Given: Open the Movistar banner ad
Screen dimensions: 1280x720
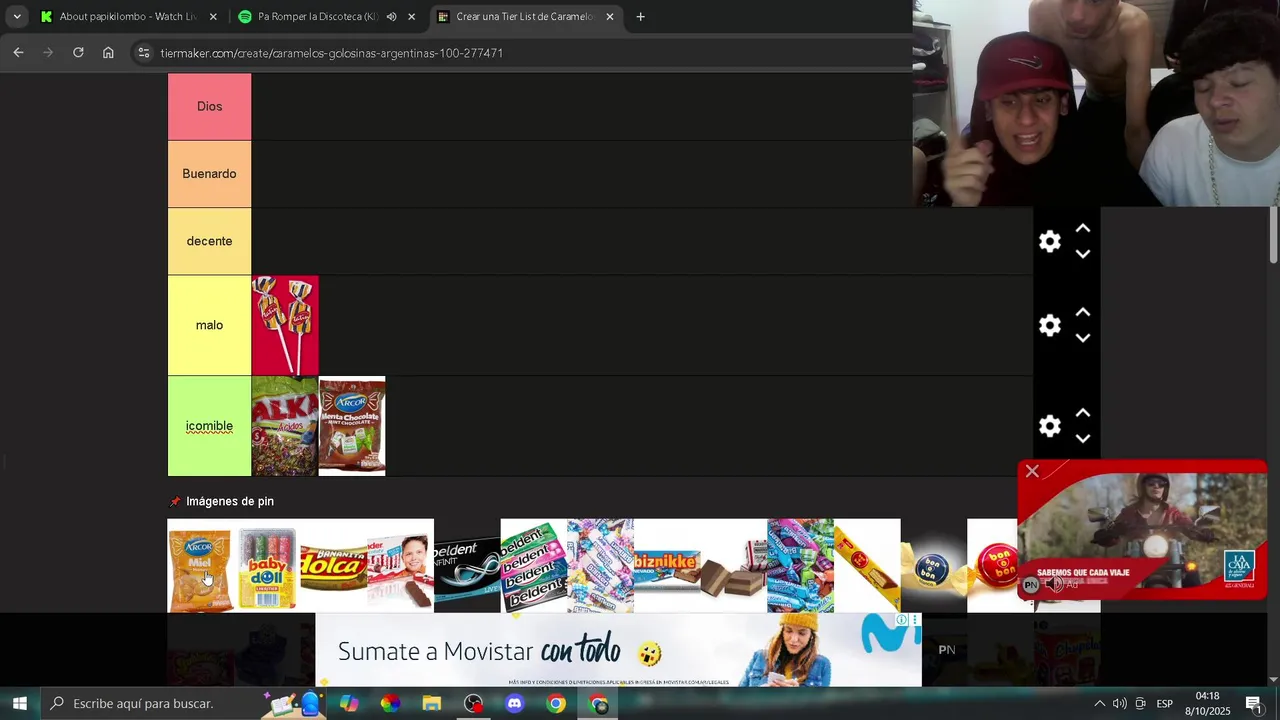Looking at the screenshot, I should tap(618, 650).
